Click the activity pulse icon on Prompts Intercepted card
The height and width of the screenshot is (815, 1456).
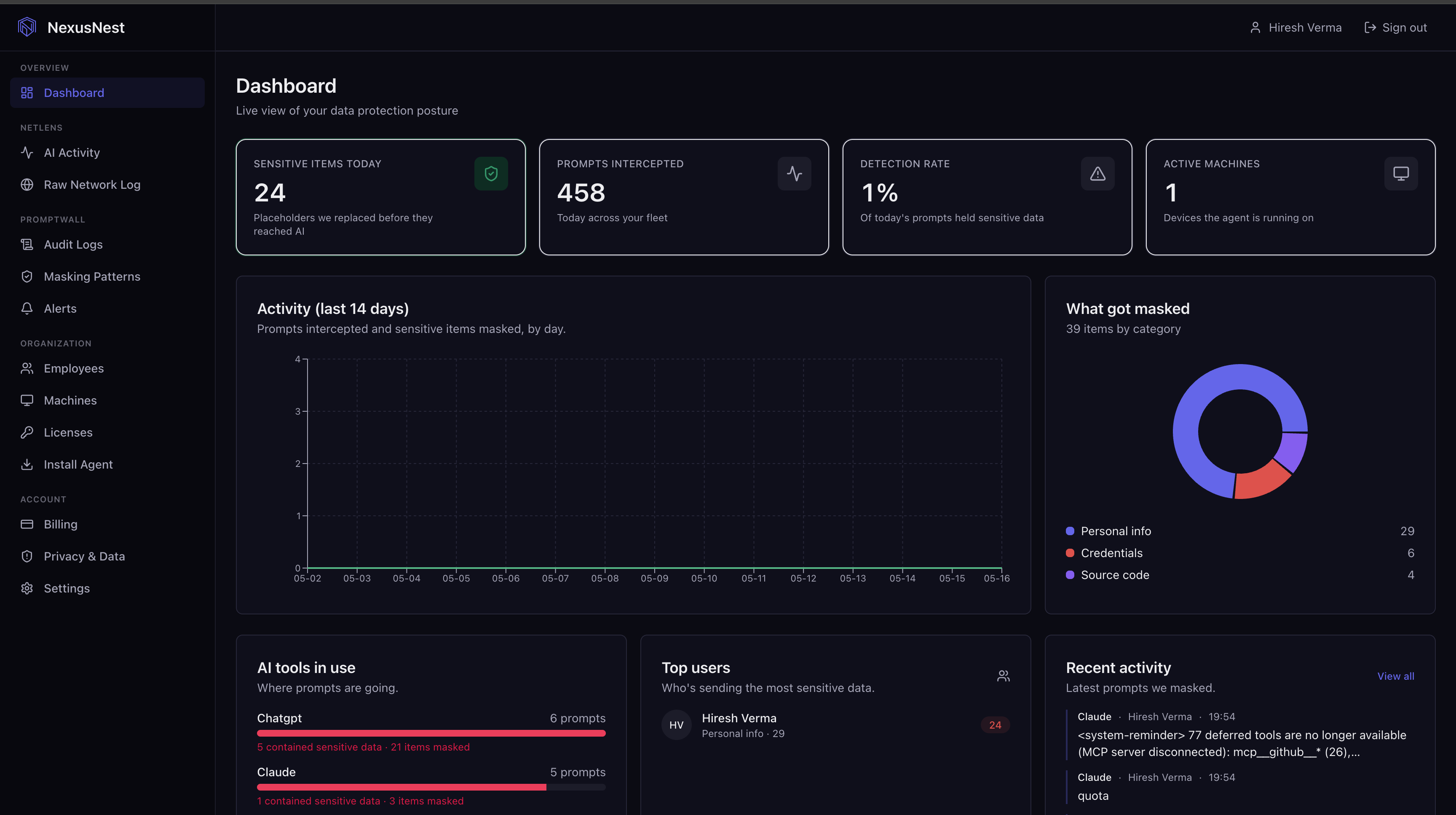coord(794,174)
